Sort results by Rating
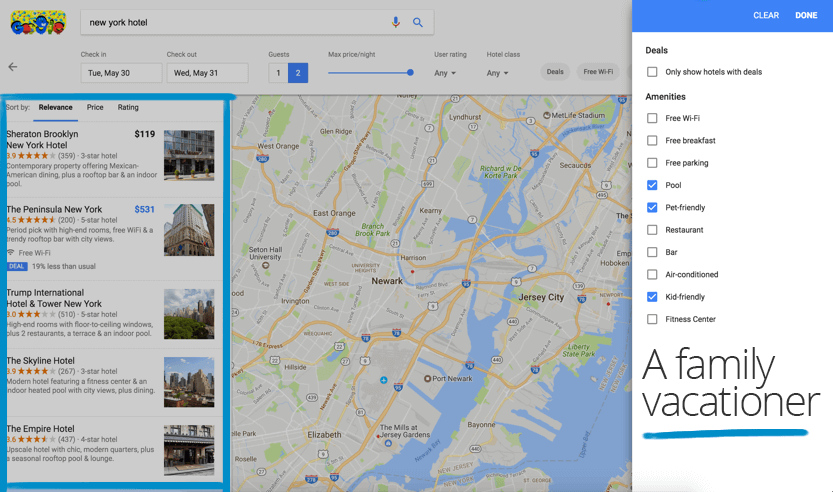Image resolution: width=833 pixels, height=492 pixels. [x=128, y=107]
